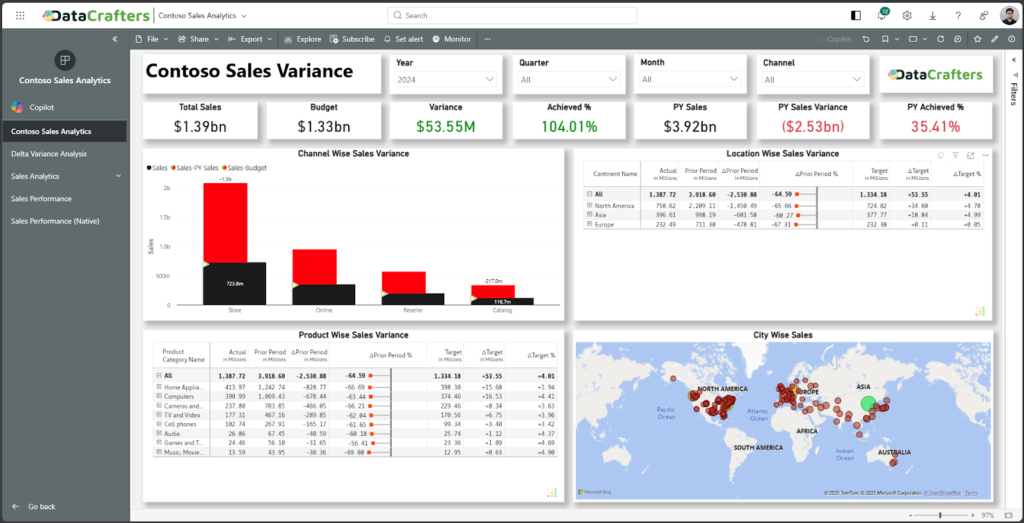Screen dimensions: 1024x523
Task: Open the help question mark icon
Action: click(958, 16)
